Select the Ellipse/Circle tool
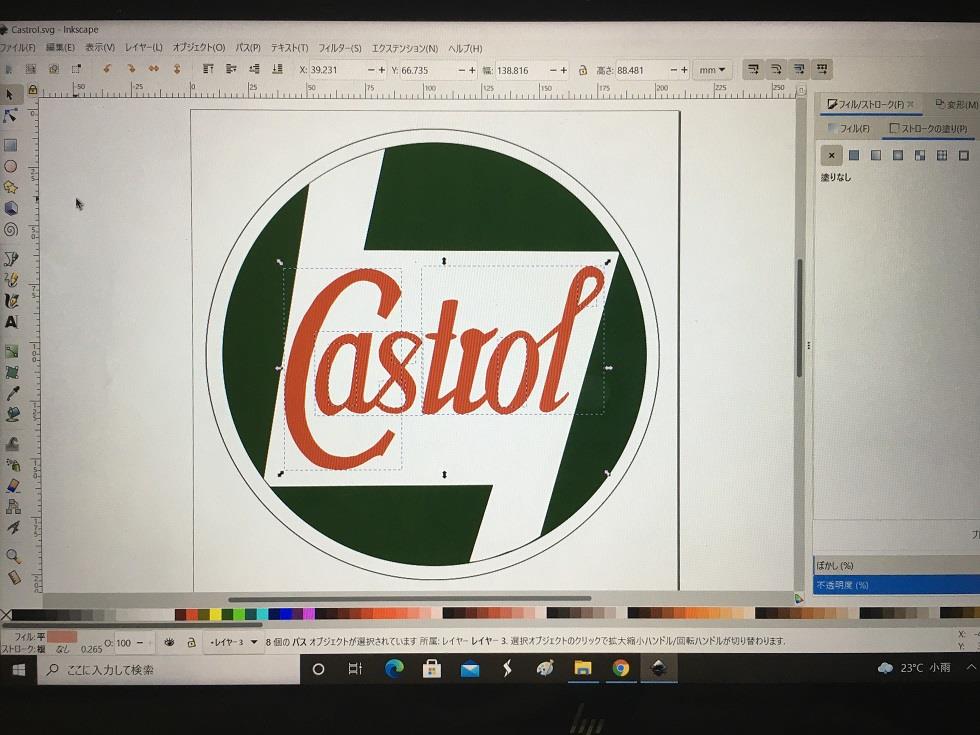980x735 pixels. click(10, 166)
